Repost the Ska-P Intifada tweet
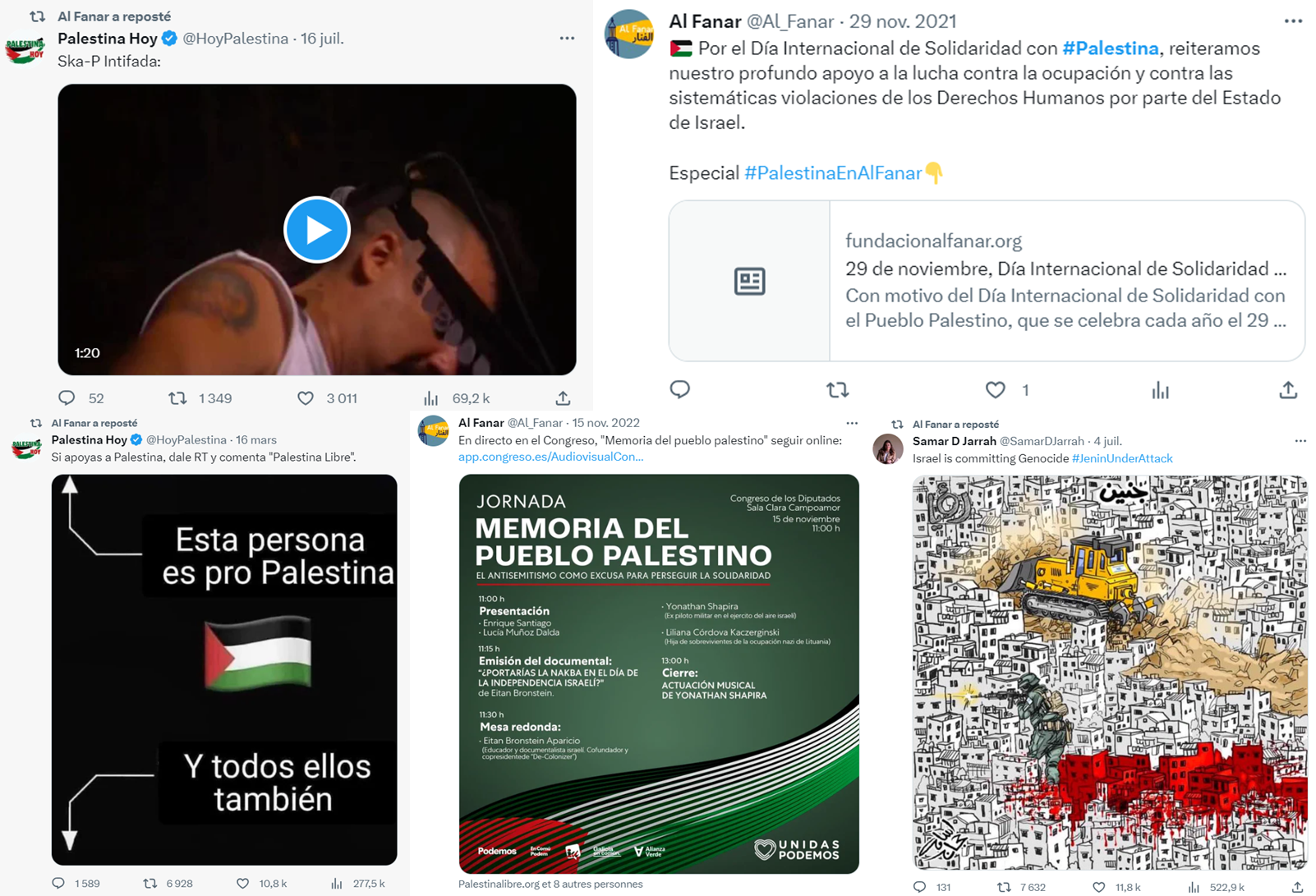 pyautogui.click(x=177, y=398)
